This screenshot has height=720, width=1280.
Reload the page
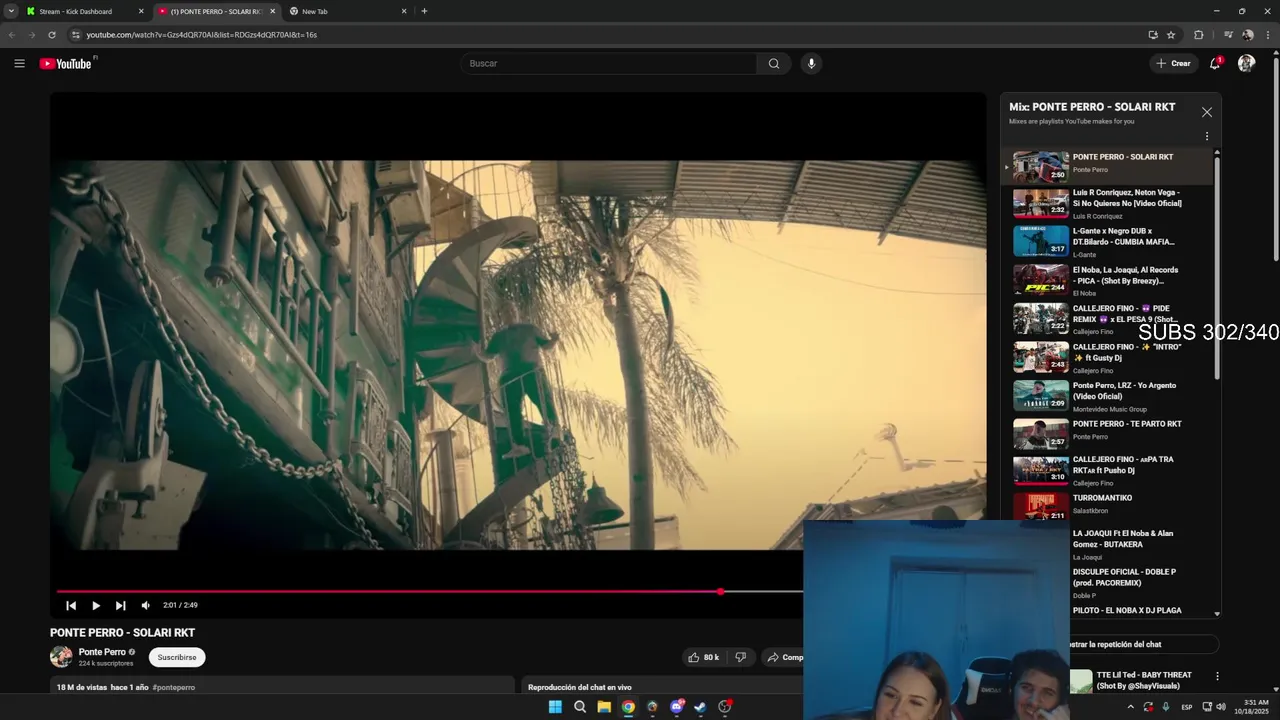52,34
